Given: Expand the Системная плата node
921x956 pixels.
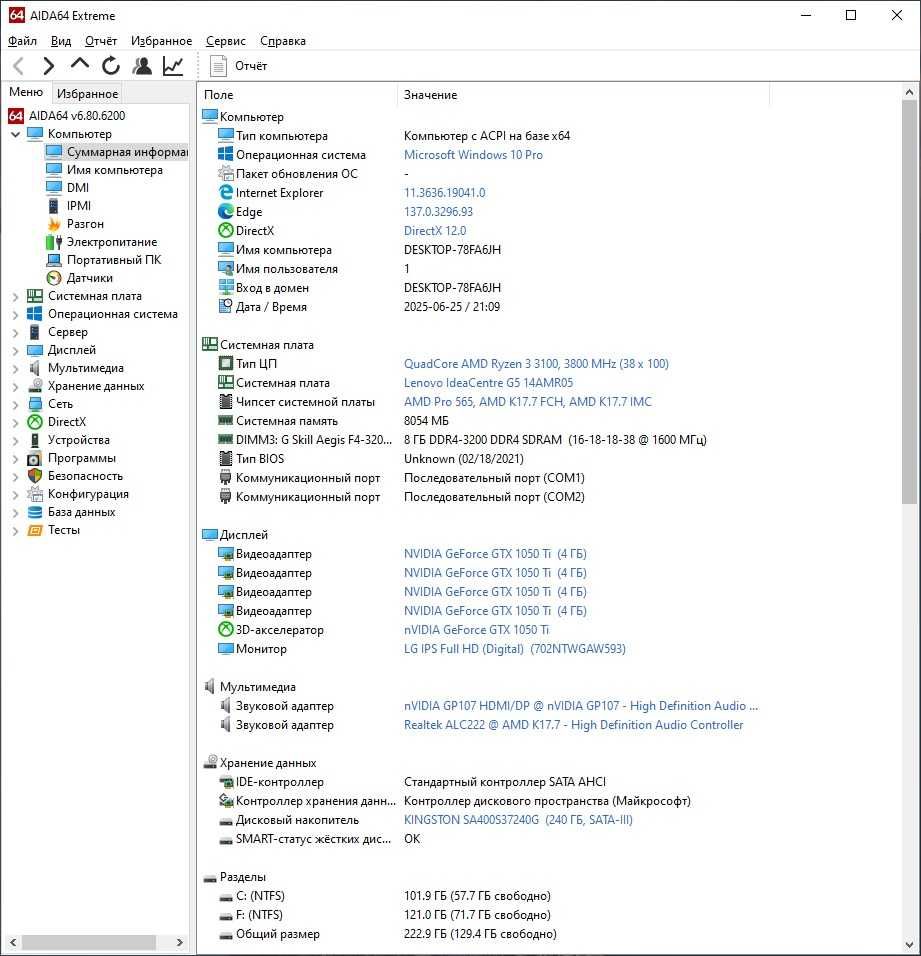Looking at the screenshot, I should point(16,297).
